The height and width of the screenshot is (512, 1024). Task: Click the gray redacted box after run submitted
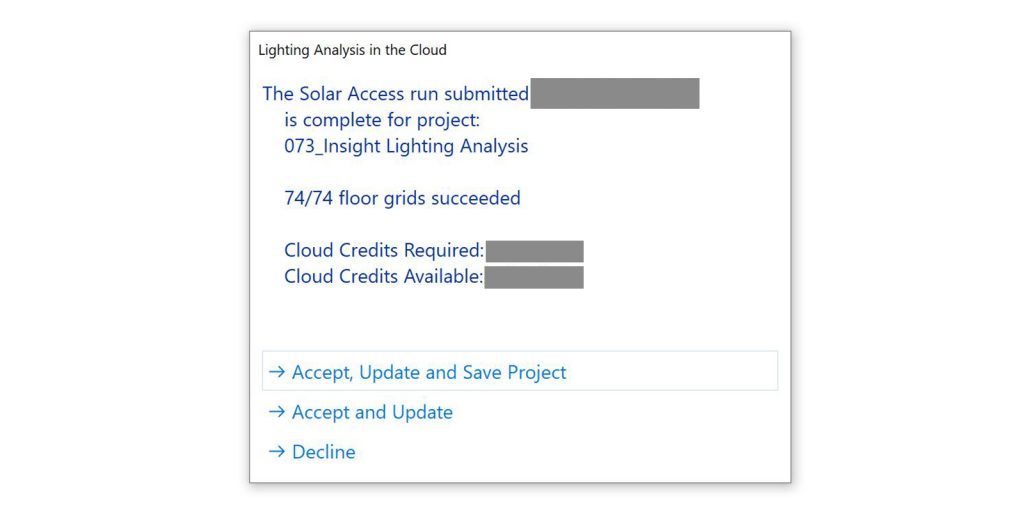(615, 93)
